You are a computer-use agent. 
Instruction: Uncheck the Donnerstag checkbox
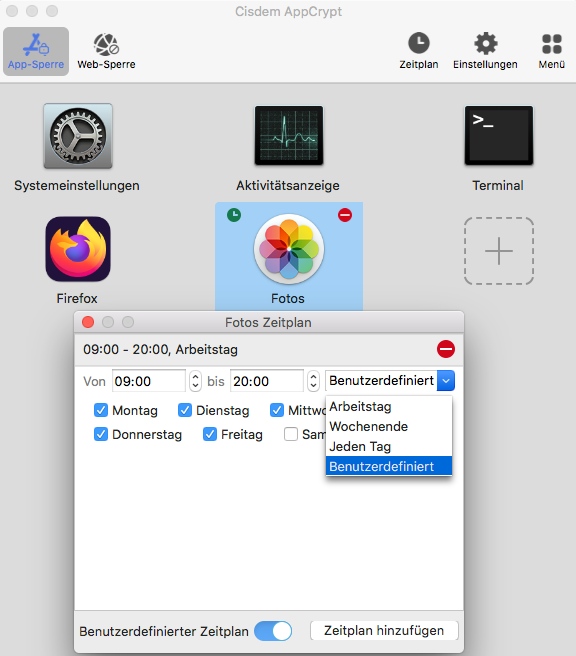101,434
